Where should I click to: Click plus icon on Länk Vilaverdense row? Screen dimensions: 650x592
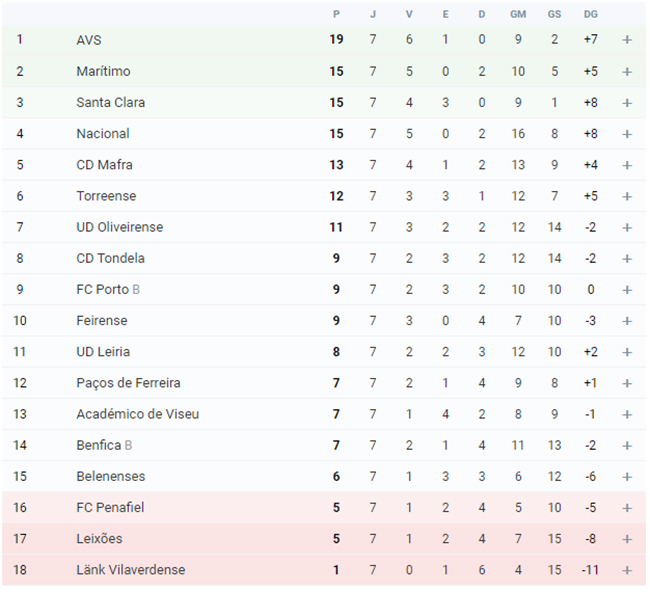click(627, 570)
